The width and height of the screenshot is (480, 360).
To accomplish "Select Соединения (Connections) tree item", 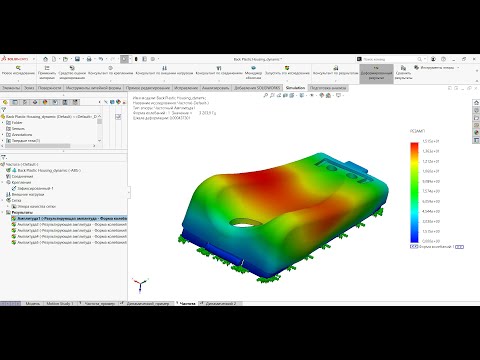I will click(x=19, y=176).
